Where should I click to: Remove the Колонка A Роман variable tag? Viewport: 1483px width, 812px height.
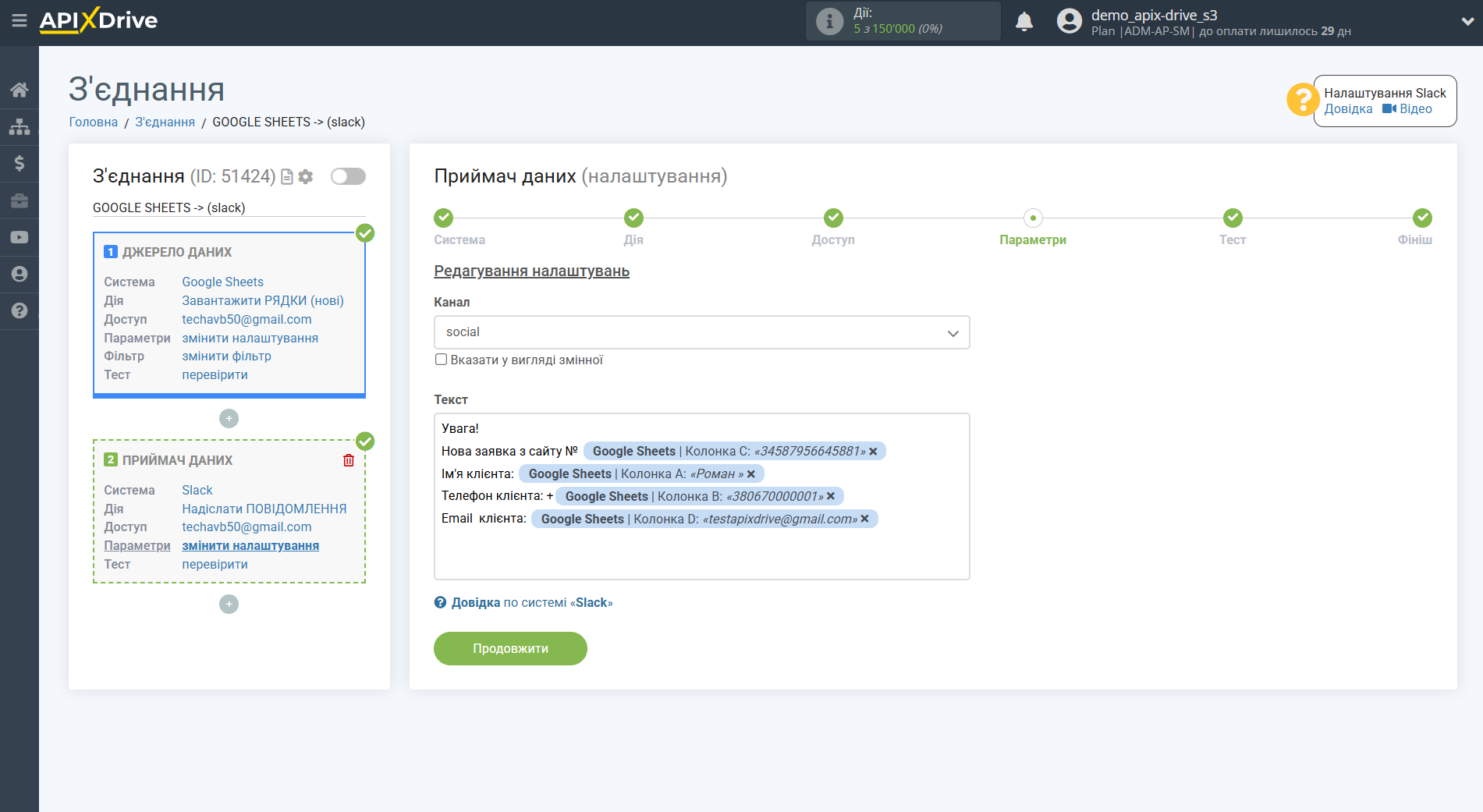751,474
